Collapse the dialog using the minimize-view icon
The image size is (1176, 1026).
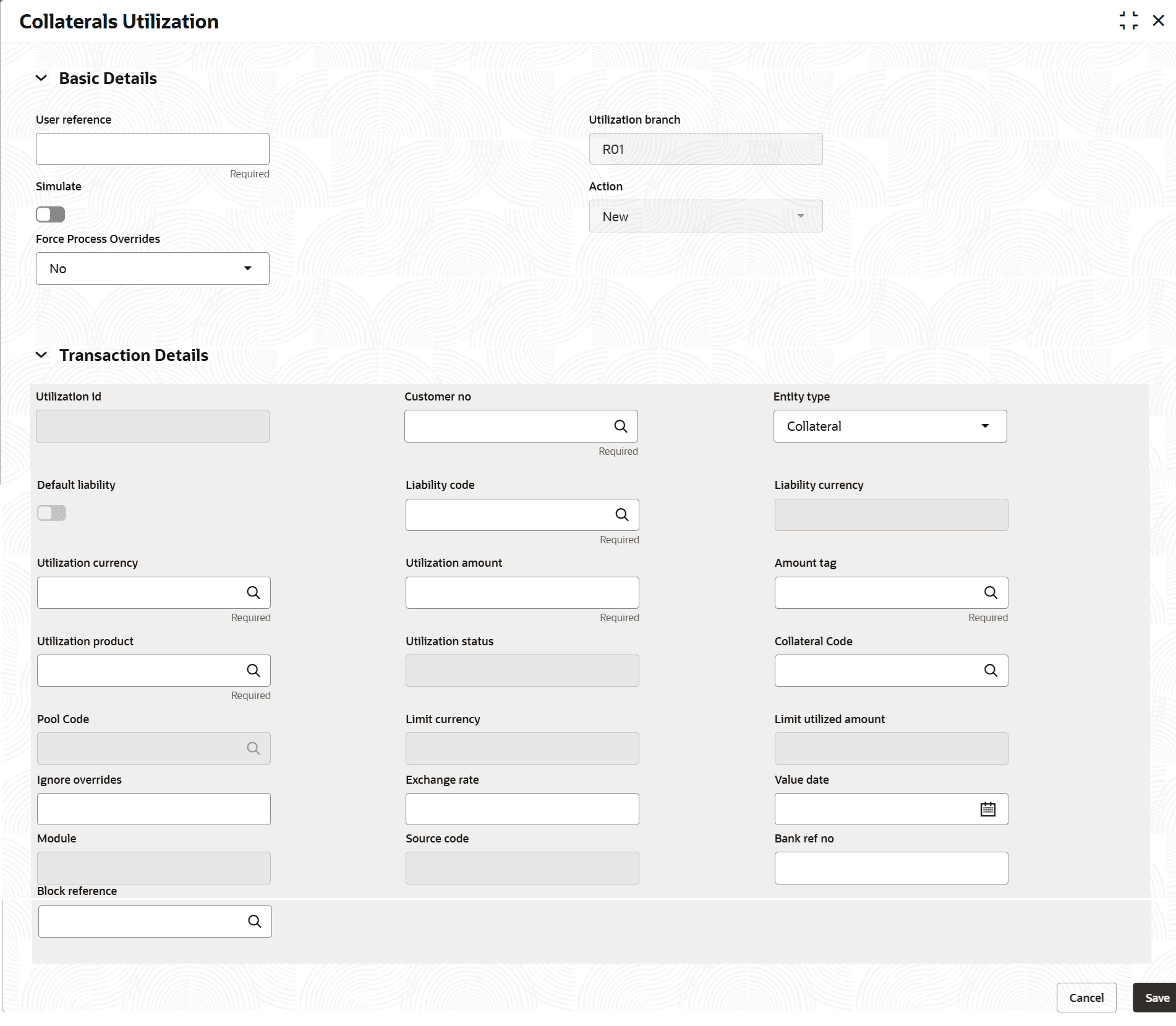pyautogui.click(x=1128, y=20)
